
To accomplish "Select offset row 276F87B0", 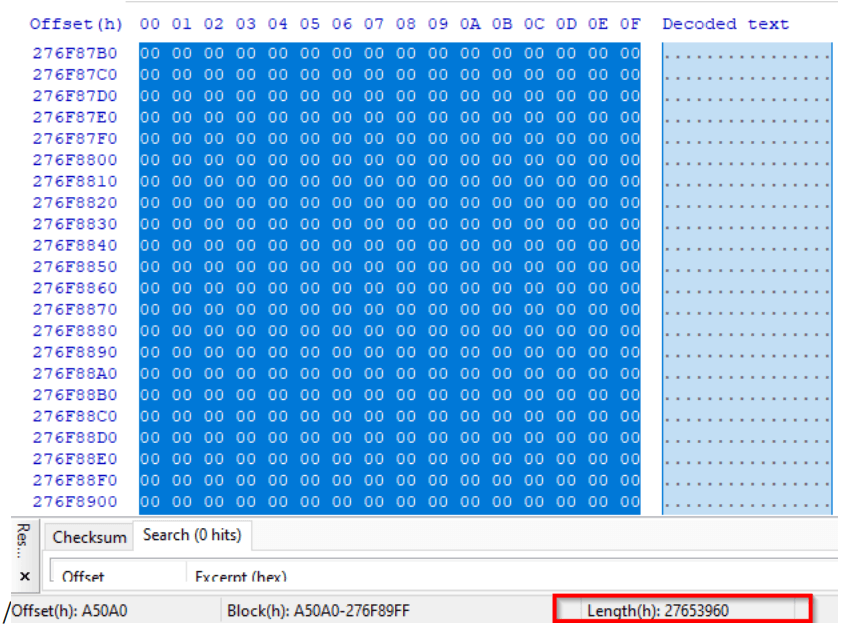I will (75, 54).
